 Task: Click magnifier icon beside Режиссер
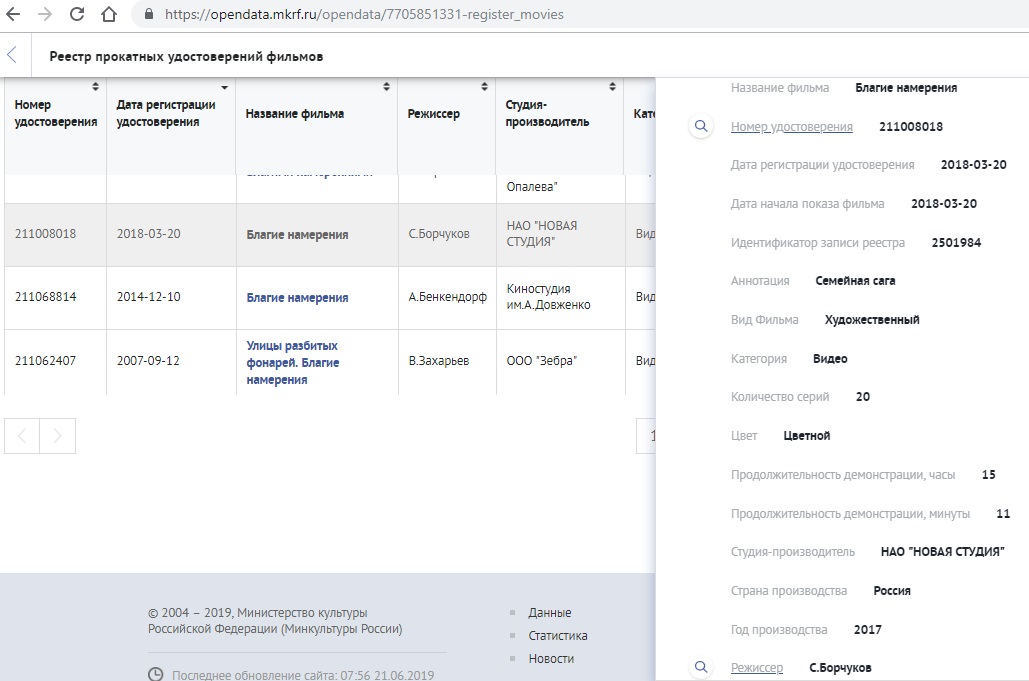[x=701, y=667]
